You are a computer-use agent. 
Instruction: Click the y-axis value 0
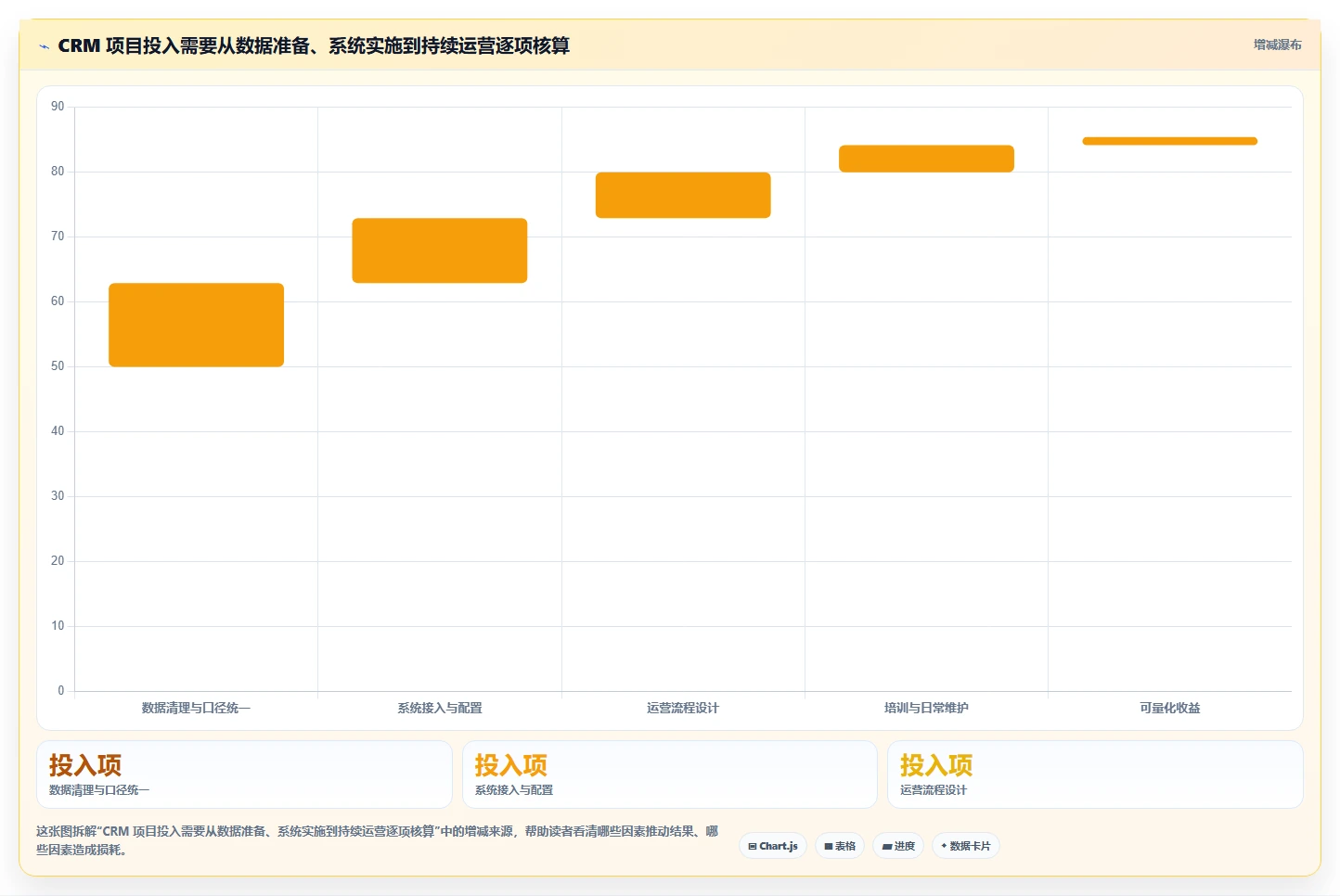point(61,691)
